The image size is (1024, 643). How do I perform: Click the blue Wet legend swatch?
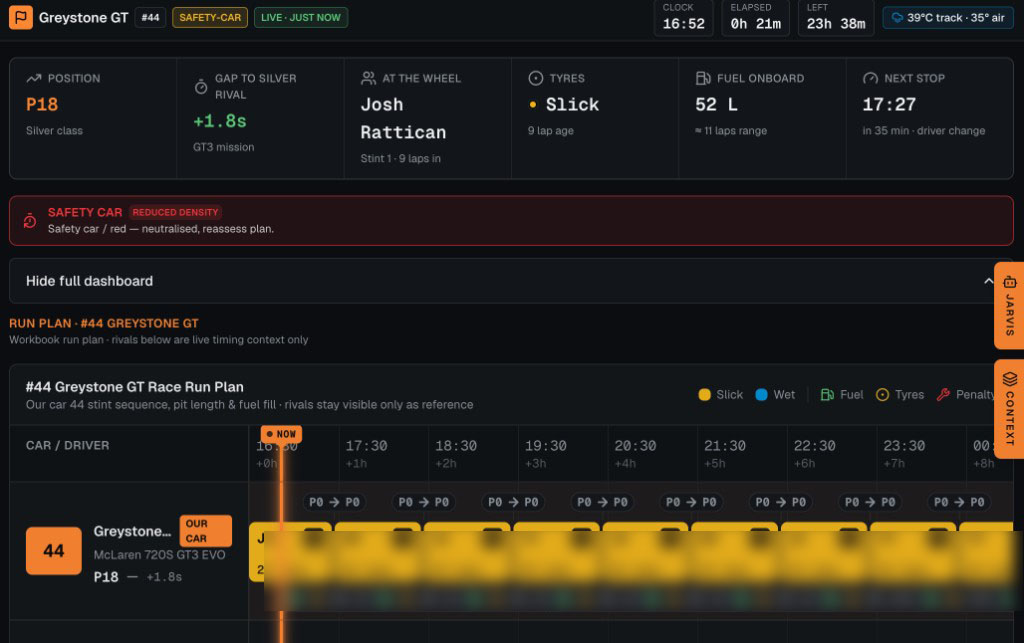(761, 394)
